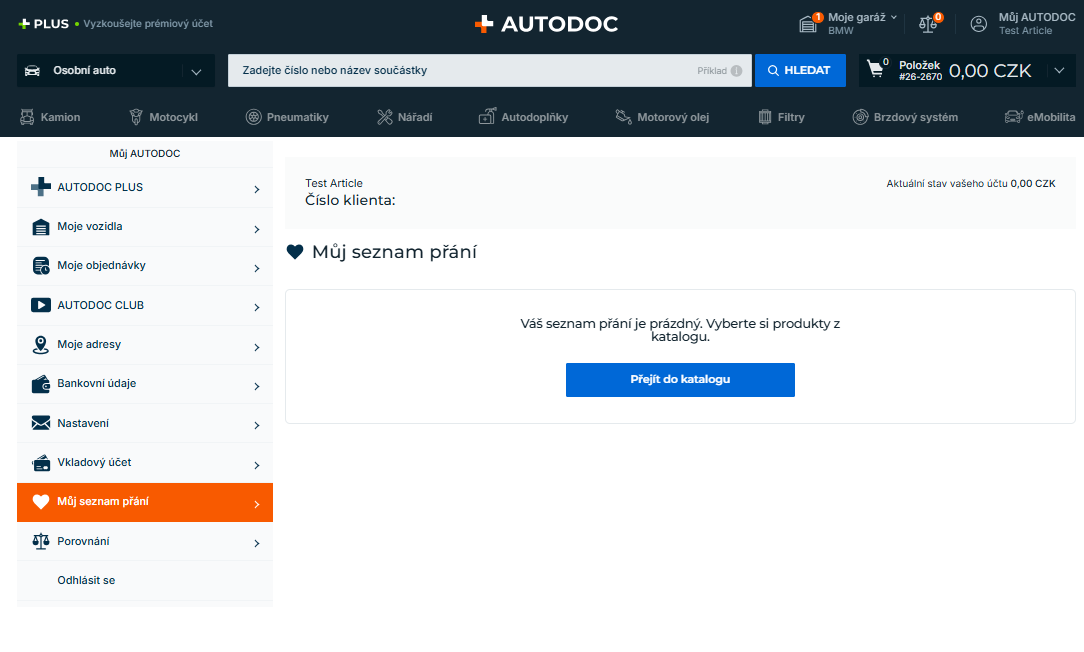Expand the cart total dropdown arrow
Viewport: 1084px width, 652px height.
click(1059, 71)
